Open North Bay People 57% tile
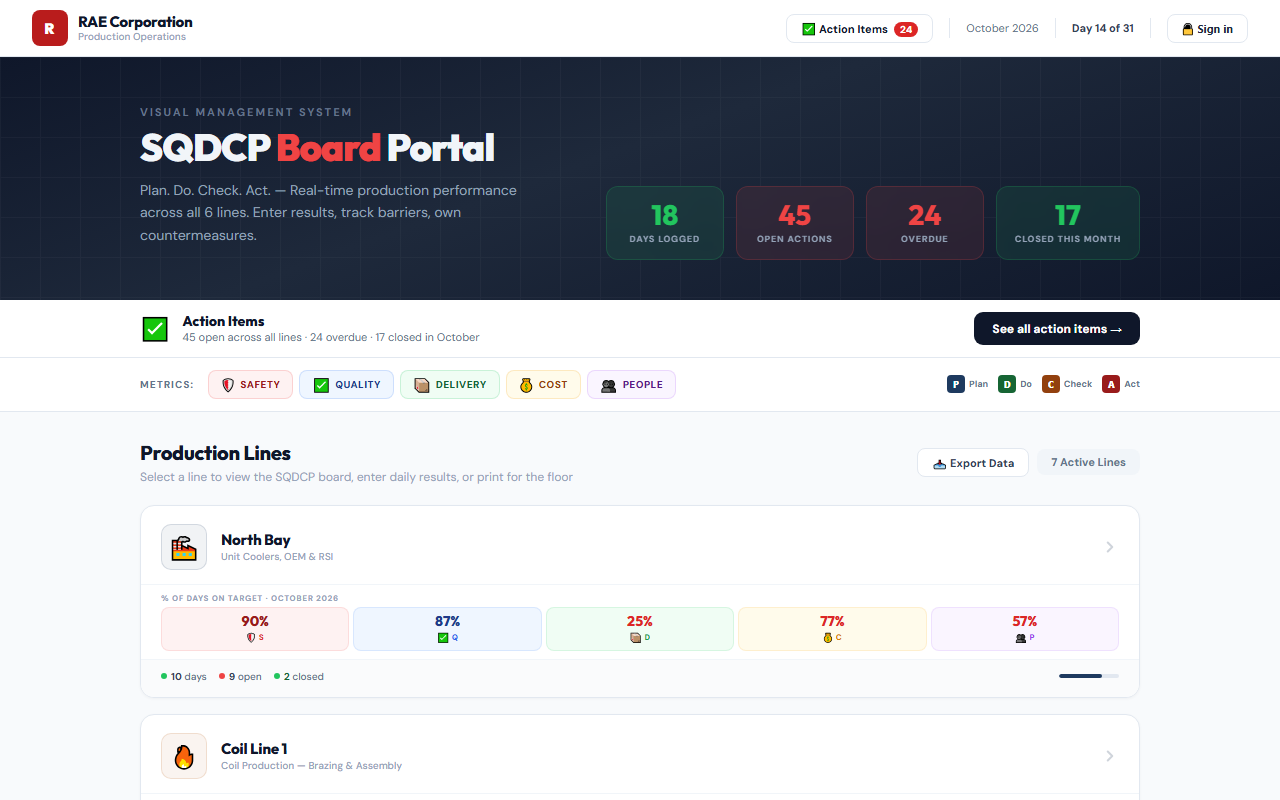The height and width of the screenshot is (800, 1280). [x=1025, y=629]
